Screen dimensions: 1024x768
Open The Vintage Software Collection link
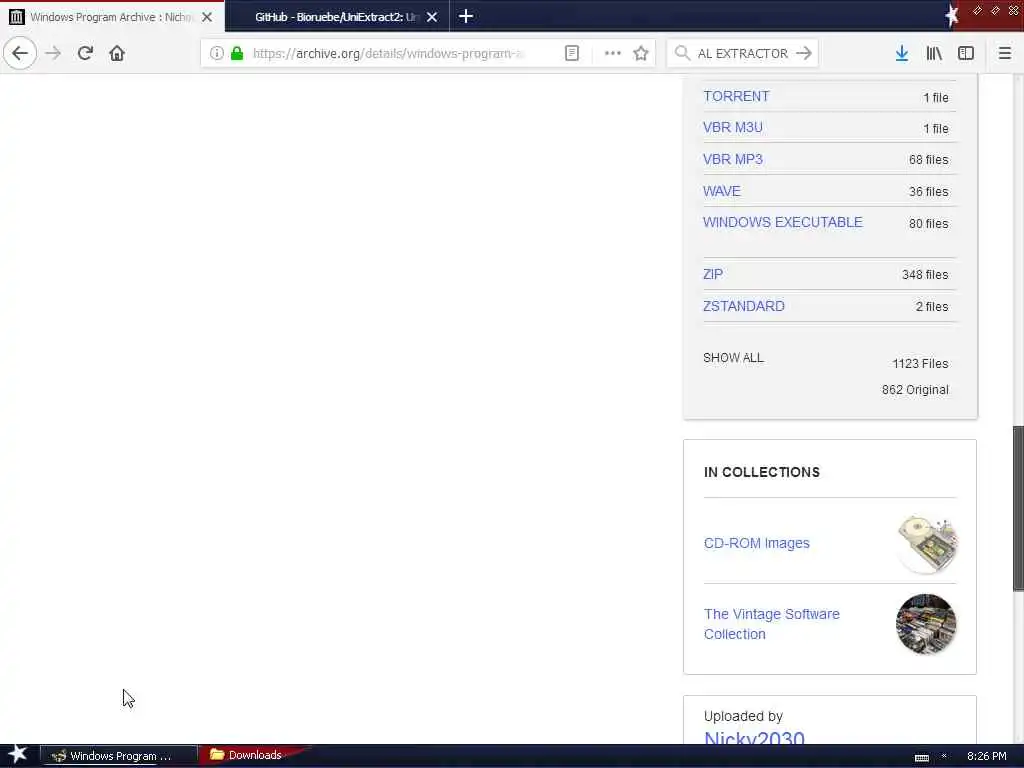[771, 624]
